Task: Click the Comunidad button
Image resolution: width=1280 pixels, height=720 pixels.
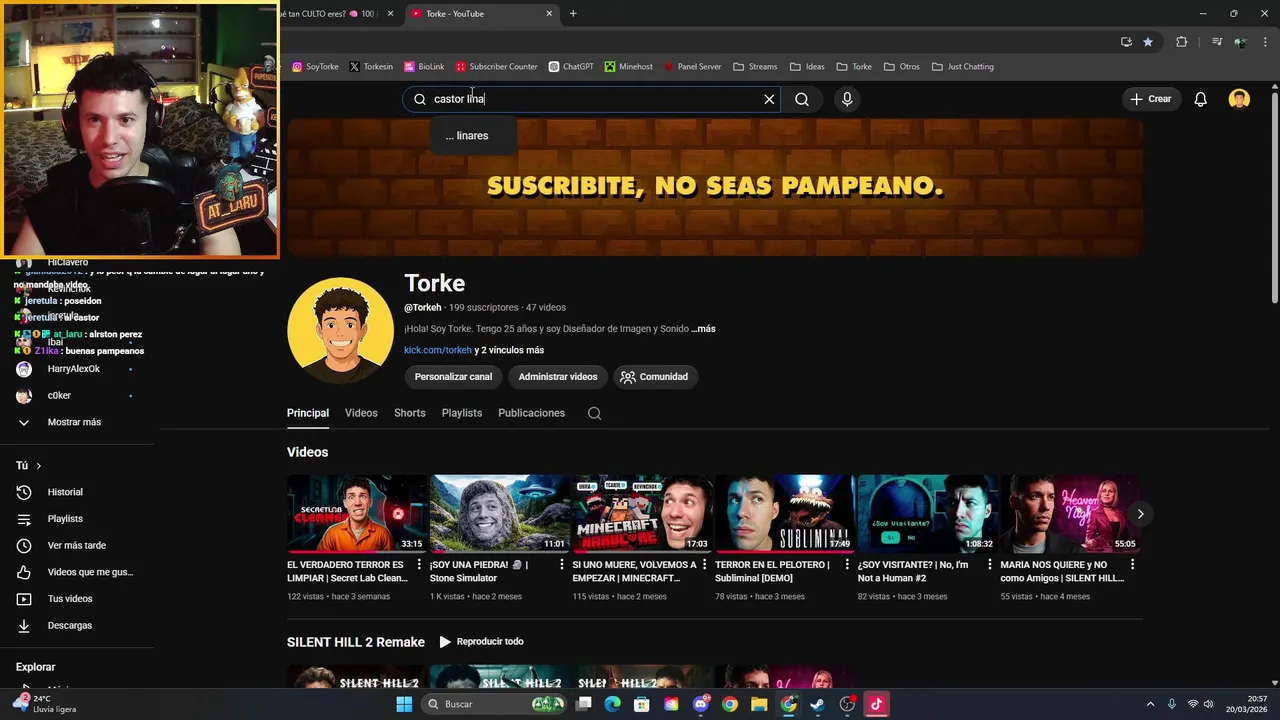Action: [x=655, y=377]
